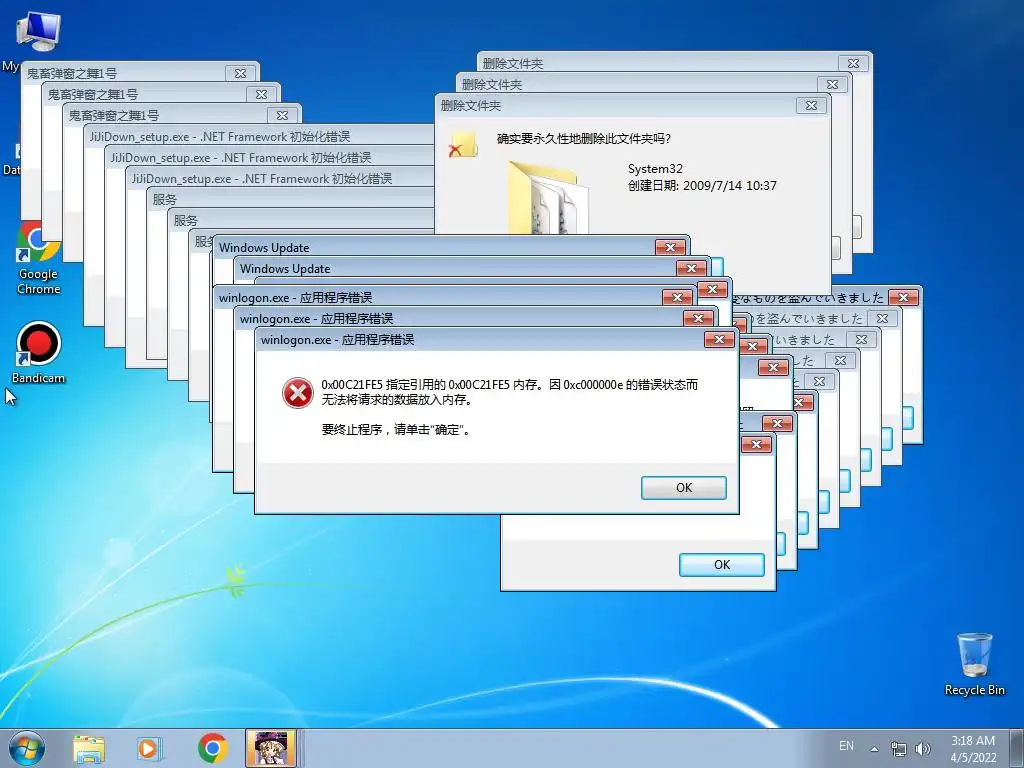Screen dimensions: 1024x768
Task: Click OK in the frontmost winlogon.exe error dialog
Action: [x=684, y=488]
